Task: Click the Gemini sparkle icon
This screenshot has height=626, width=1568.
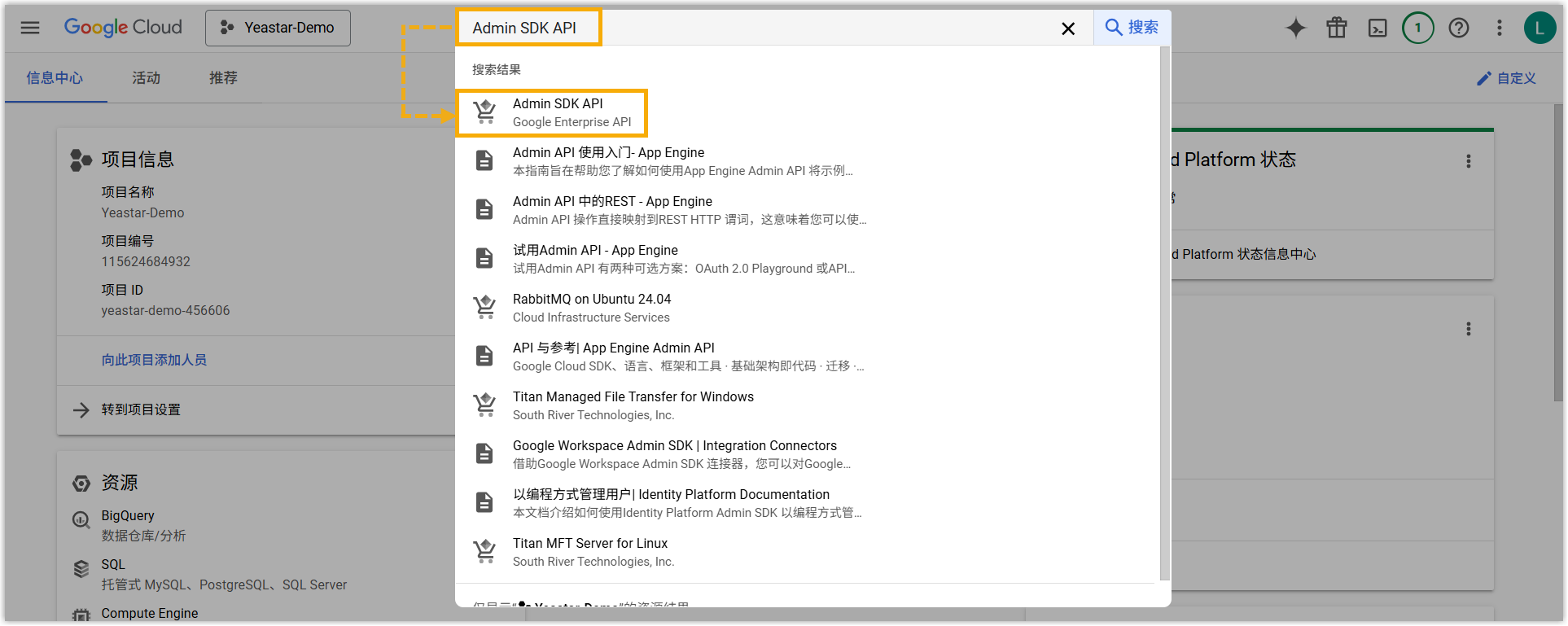Action: (1295, 28)
